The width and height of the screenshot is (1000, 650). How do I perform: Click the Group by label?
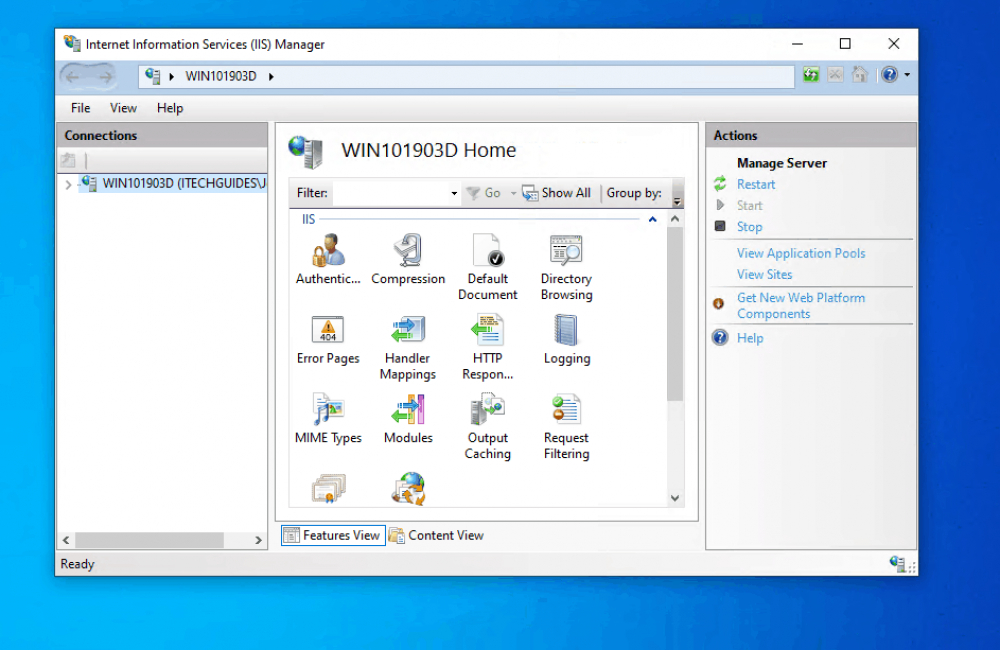click(x=634, y=193)
